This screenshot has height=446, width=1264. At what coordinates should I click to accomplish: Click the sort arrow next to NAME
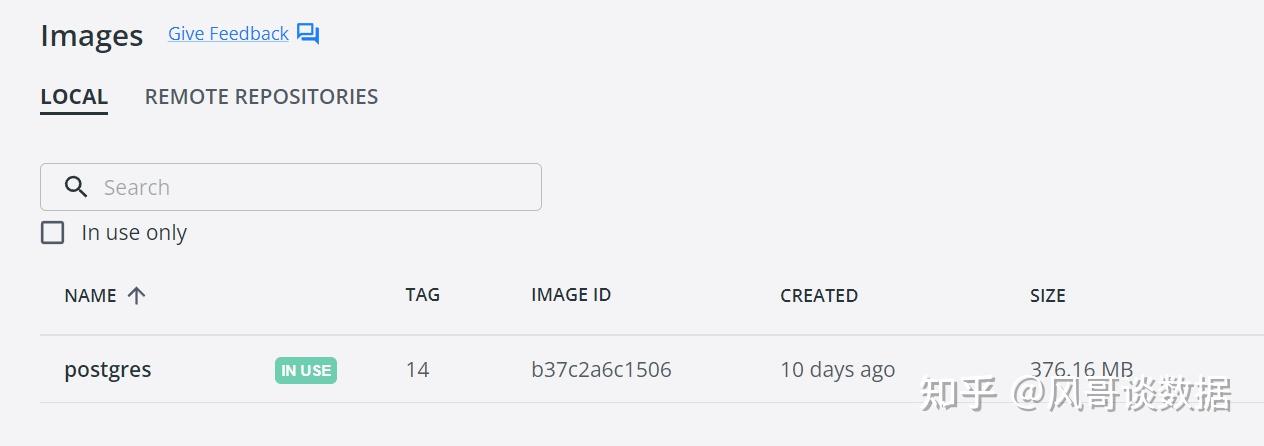tap(137, 295)
